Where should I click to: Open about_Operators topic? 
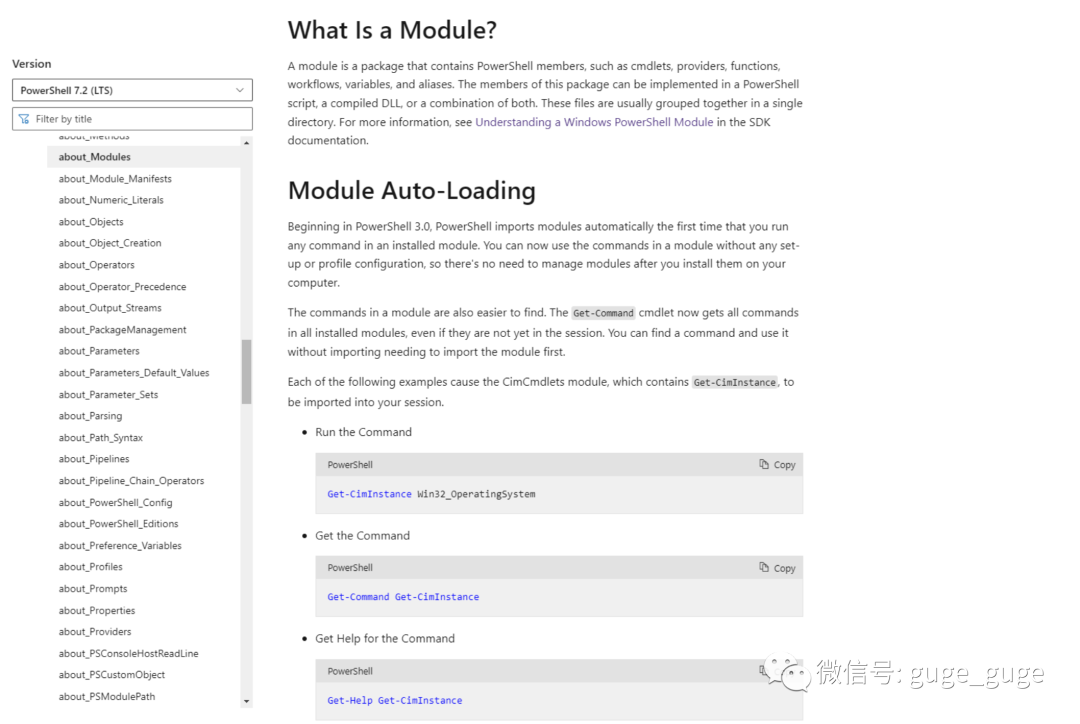click(x=96, y=265)
